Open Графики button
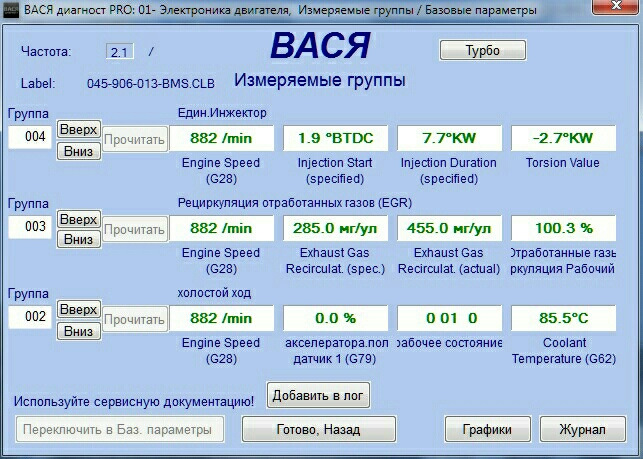Screen dimensions: 643x459 (x=487, y=429)
